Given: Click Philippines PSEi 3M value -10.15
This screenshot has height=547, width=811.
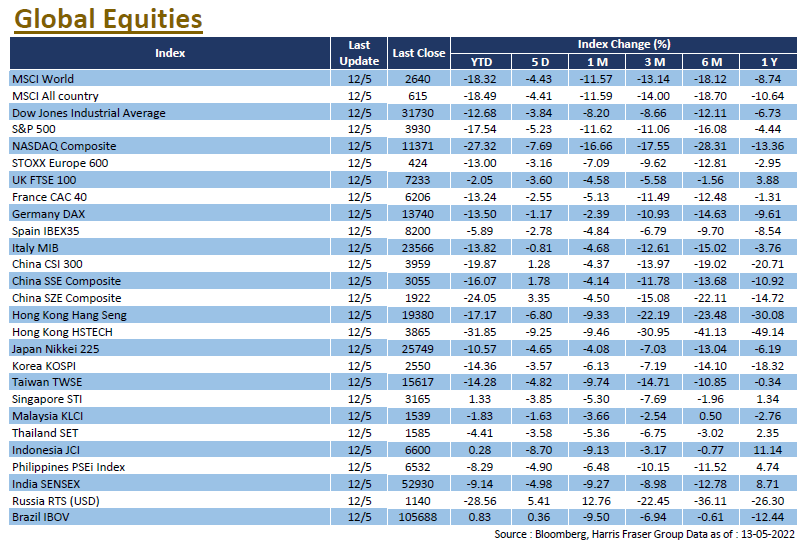Looking at the screenshot, I should click(653, 467).
